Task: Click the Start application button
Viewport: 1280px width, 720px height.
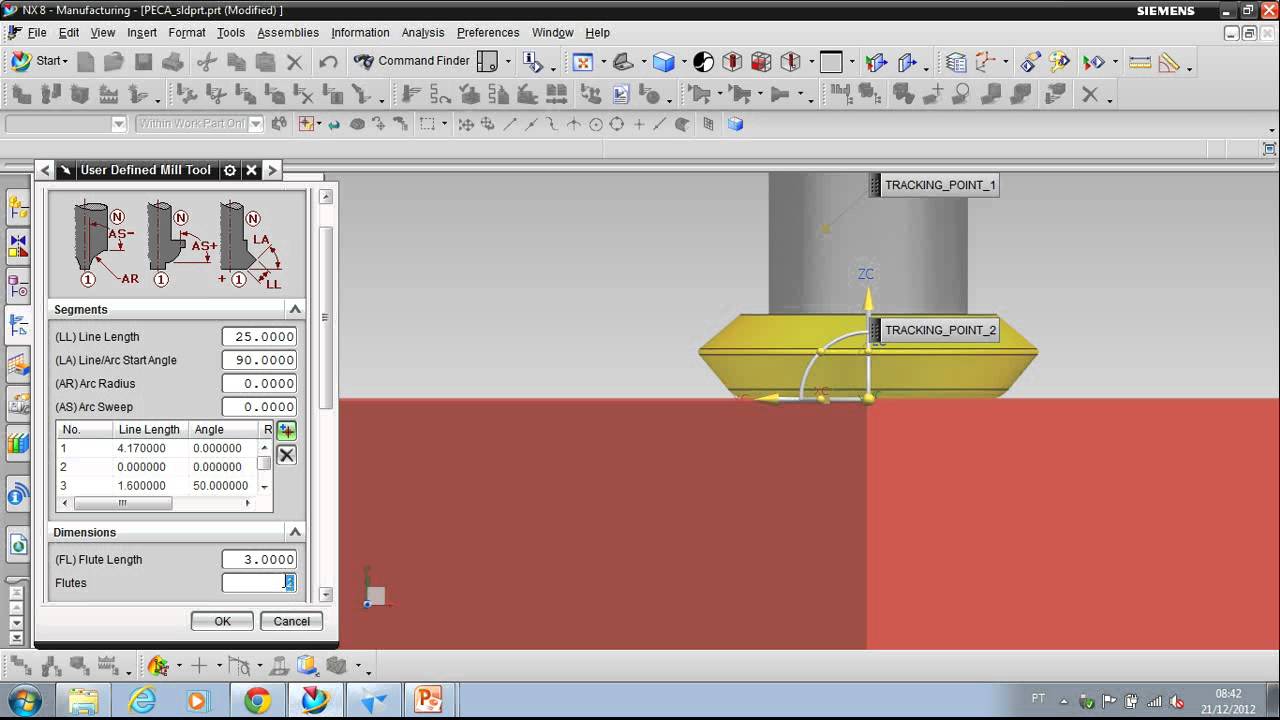Action: tap(39, 61)
